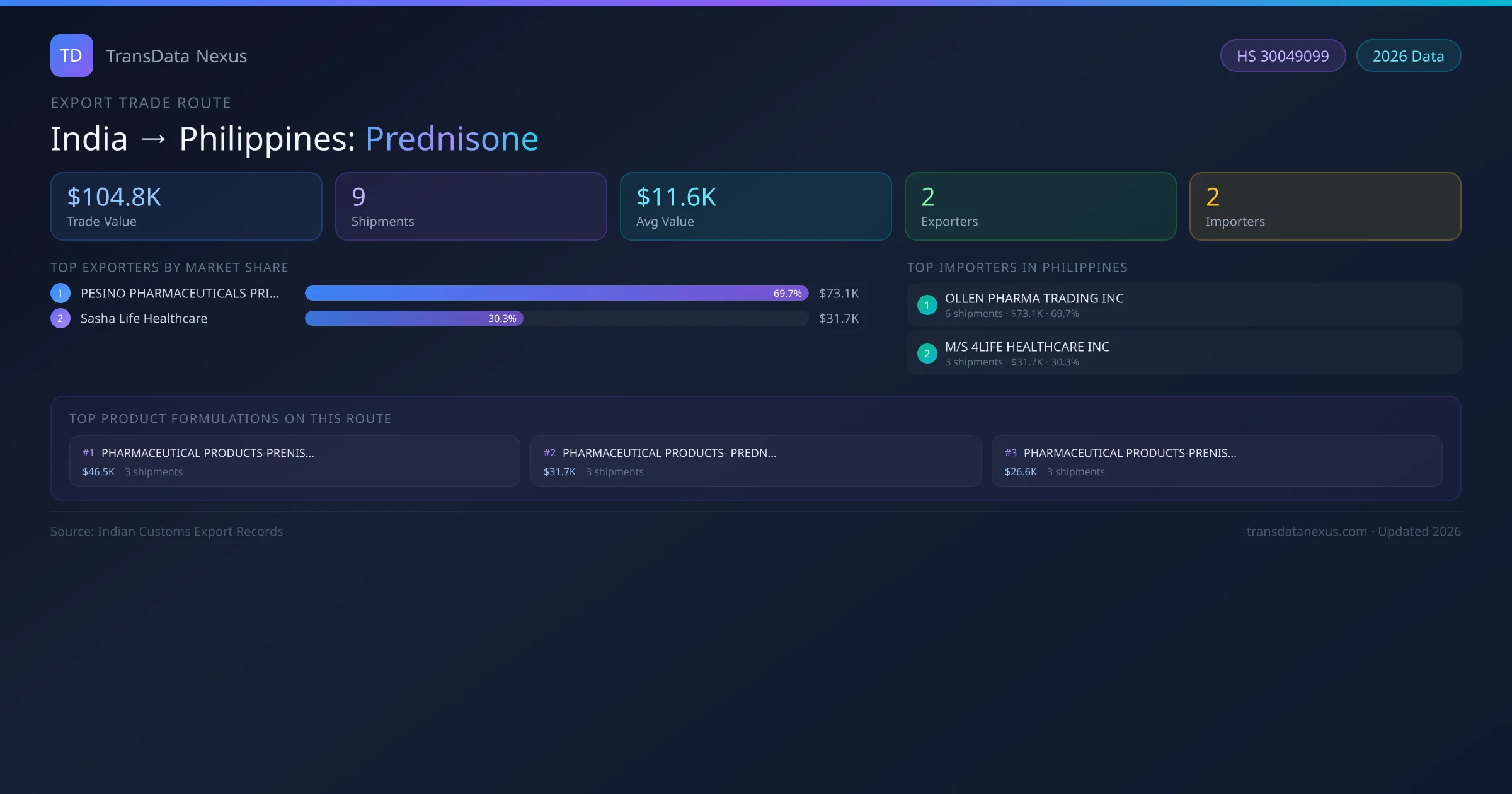
Task: Select the HS 30049099 tag
Action: [x=1283, y=56]
